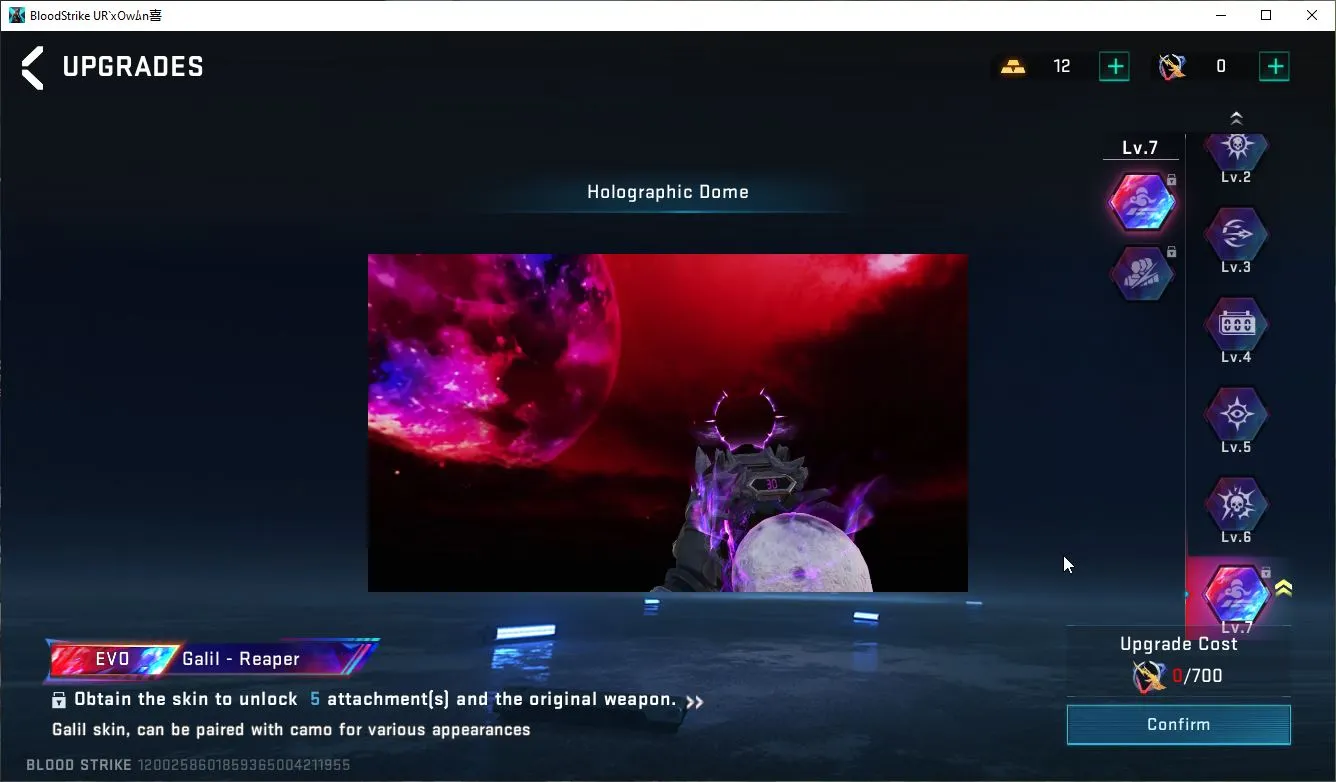
Task: Close the BloodStrike window
Action: 1312,15
